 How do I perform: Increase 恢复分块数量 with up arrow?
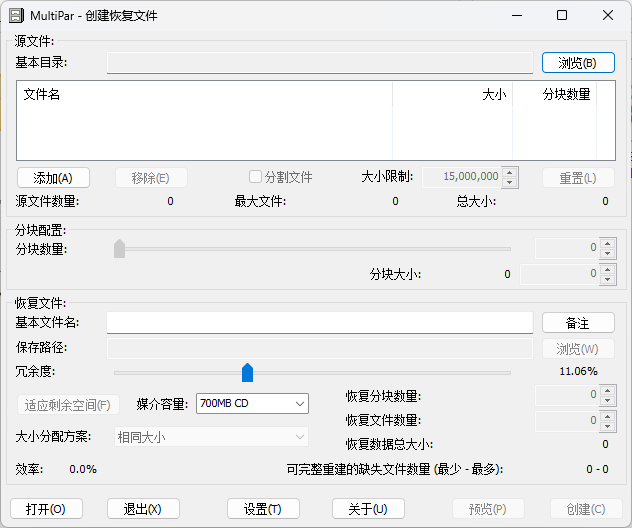607,391
